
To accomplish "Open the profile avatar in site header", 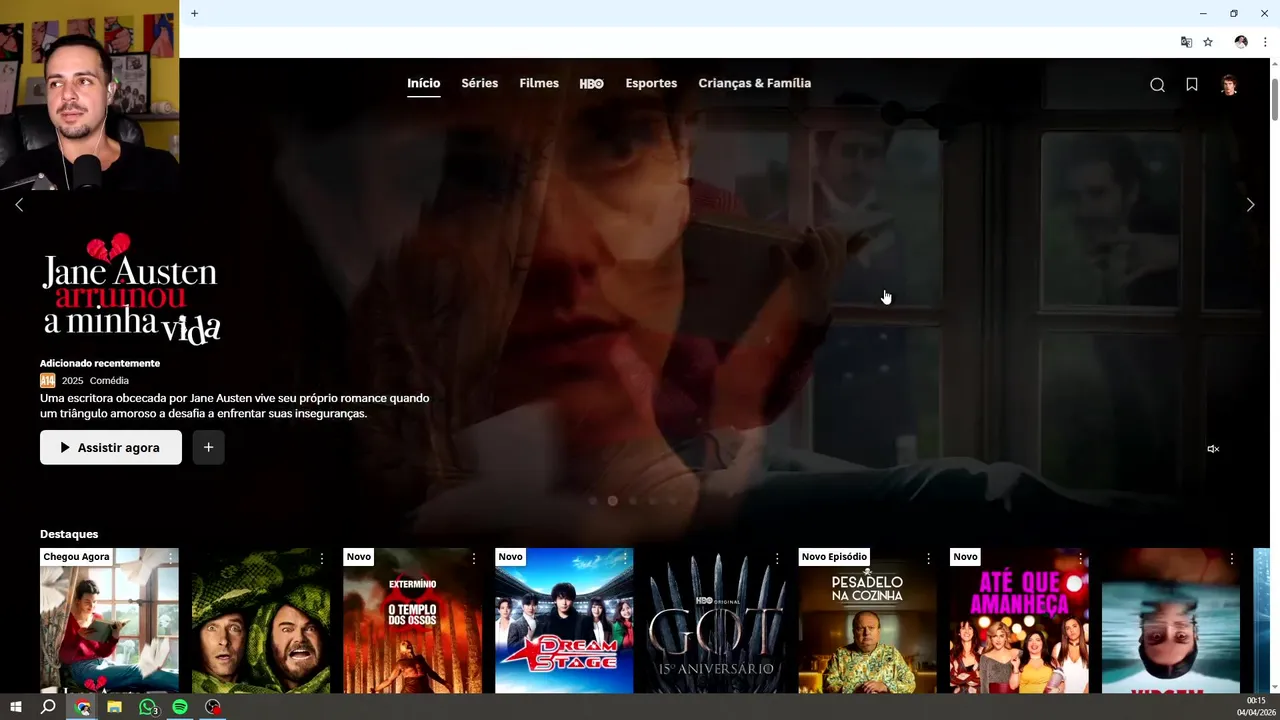I will point(1229,85).
